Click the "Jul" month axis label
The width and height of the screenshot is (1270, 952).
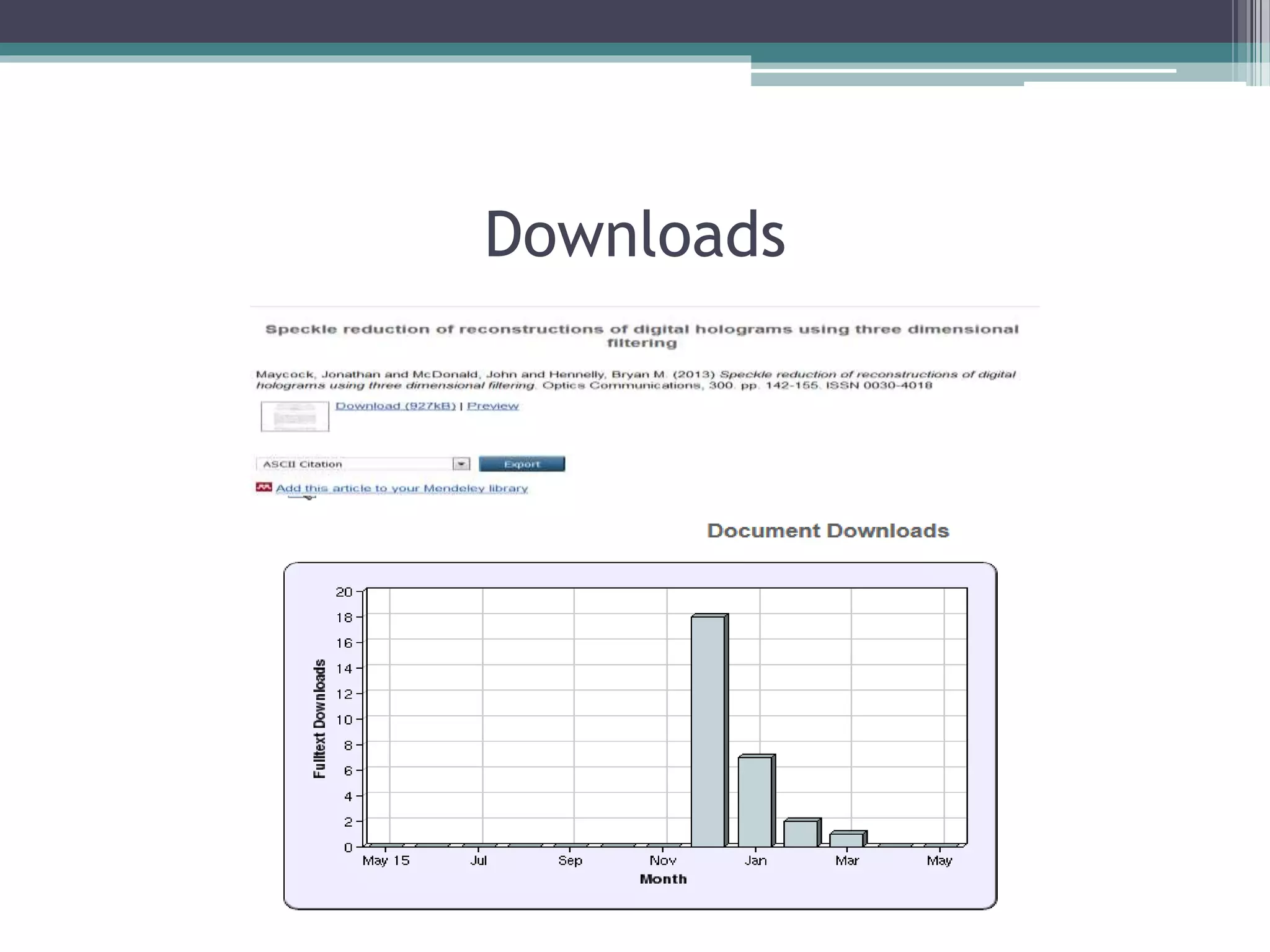coord(479,860)
